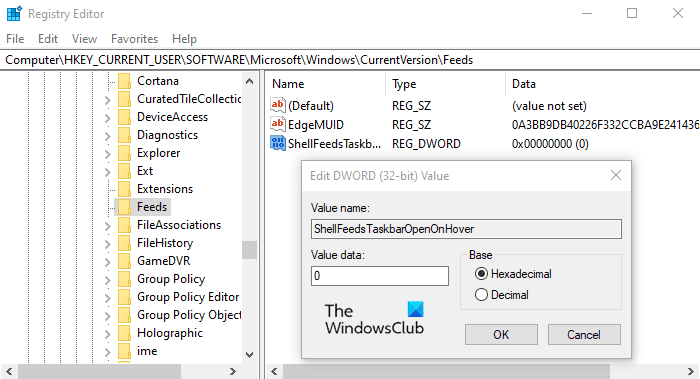Expand the GameDVR tree node
Image resolution: width=700 pixels, height=379 pixels.
[x=108, y=262]
